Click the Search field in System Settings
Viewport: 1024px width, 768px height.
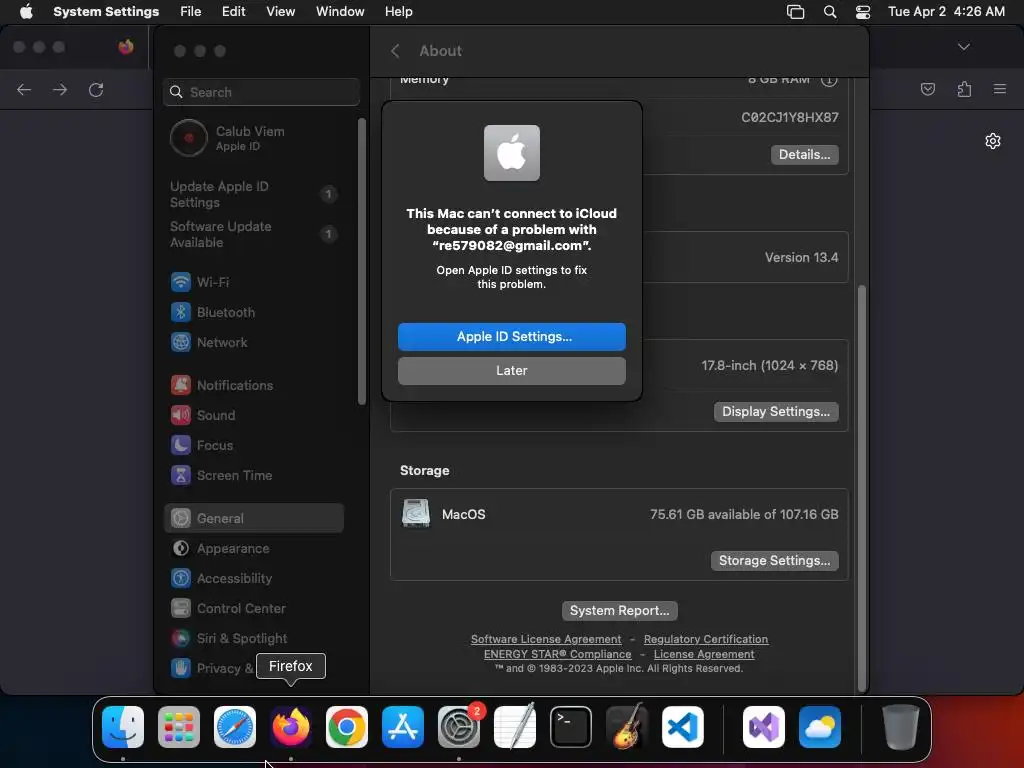[261, 92]
